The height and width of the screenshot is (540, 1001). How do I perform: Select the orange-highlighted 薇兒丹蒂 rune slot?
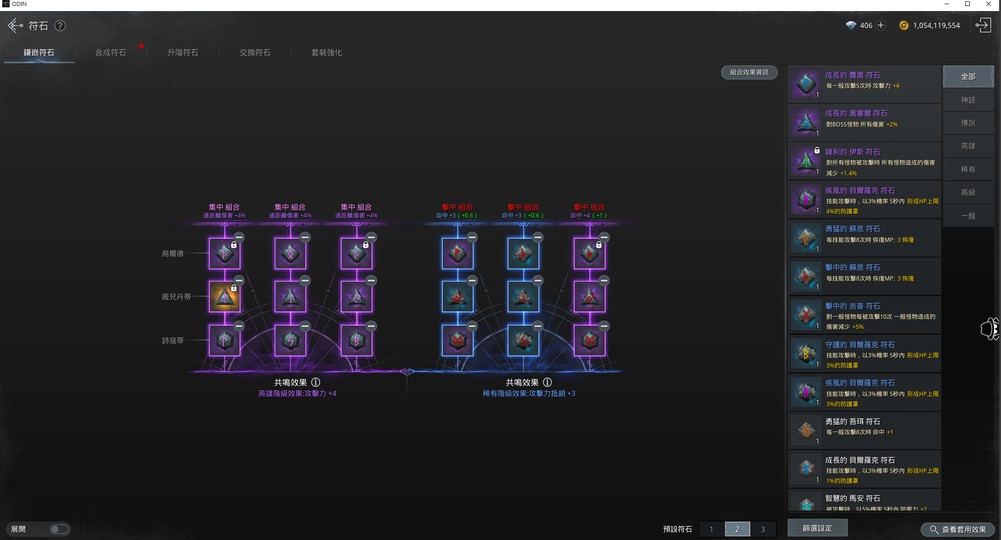(x=225, y=297)
